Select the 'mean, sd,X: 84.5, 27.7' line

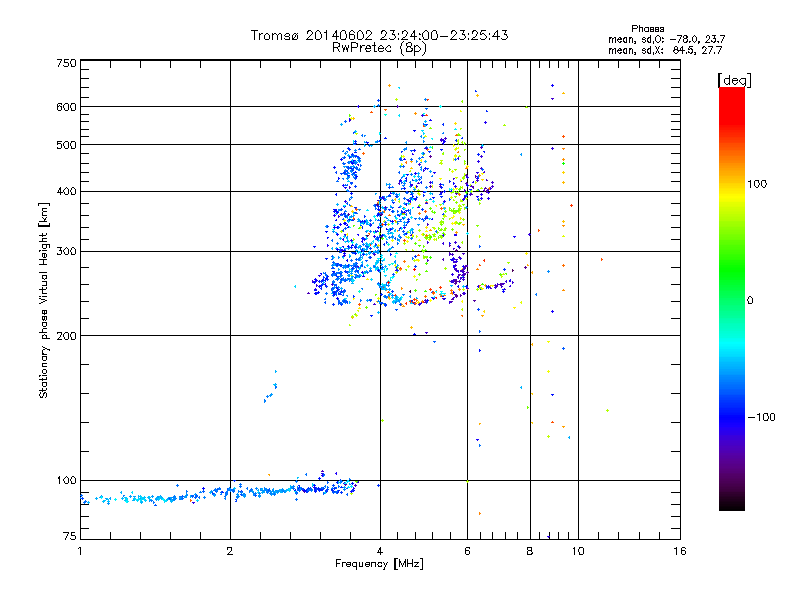[x=665, y=50]
